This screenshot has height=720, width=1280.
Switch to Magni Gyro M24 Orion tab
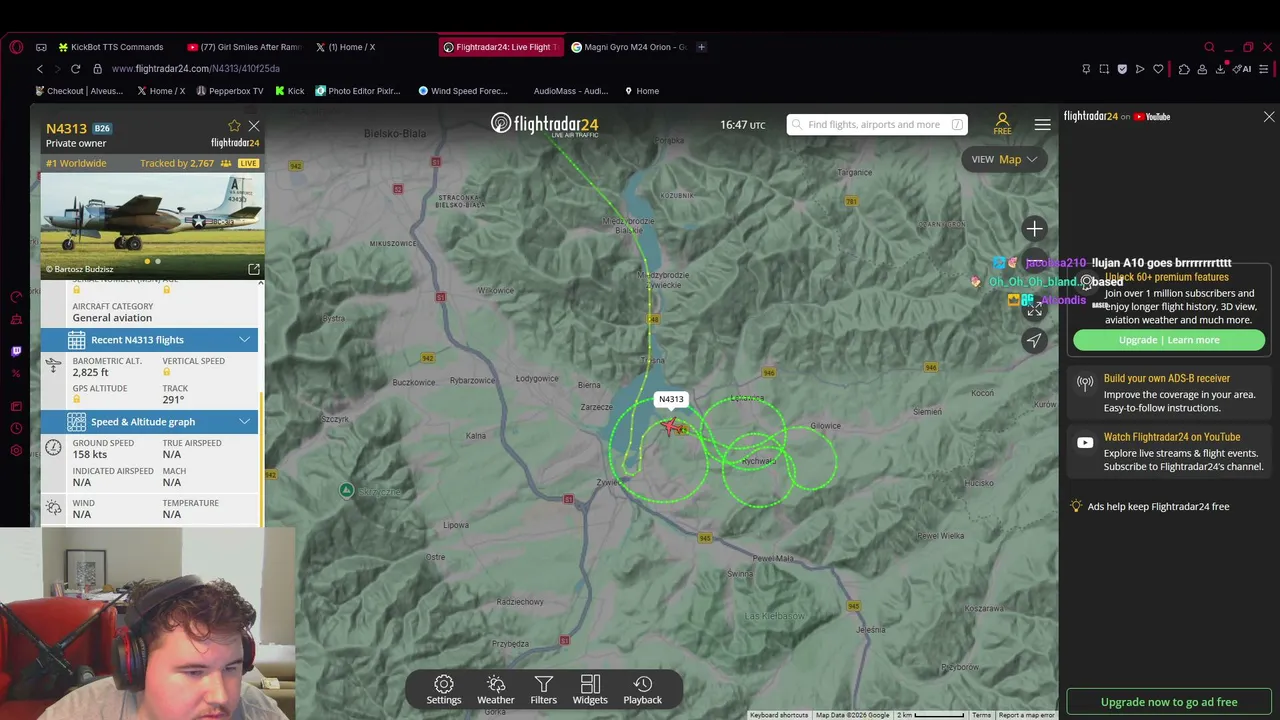point(628,47)
